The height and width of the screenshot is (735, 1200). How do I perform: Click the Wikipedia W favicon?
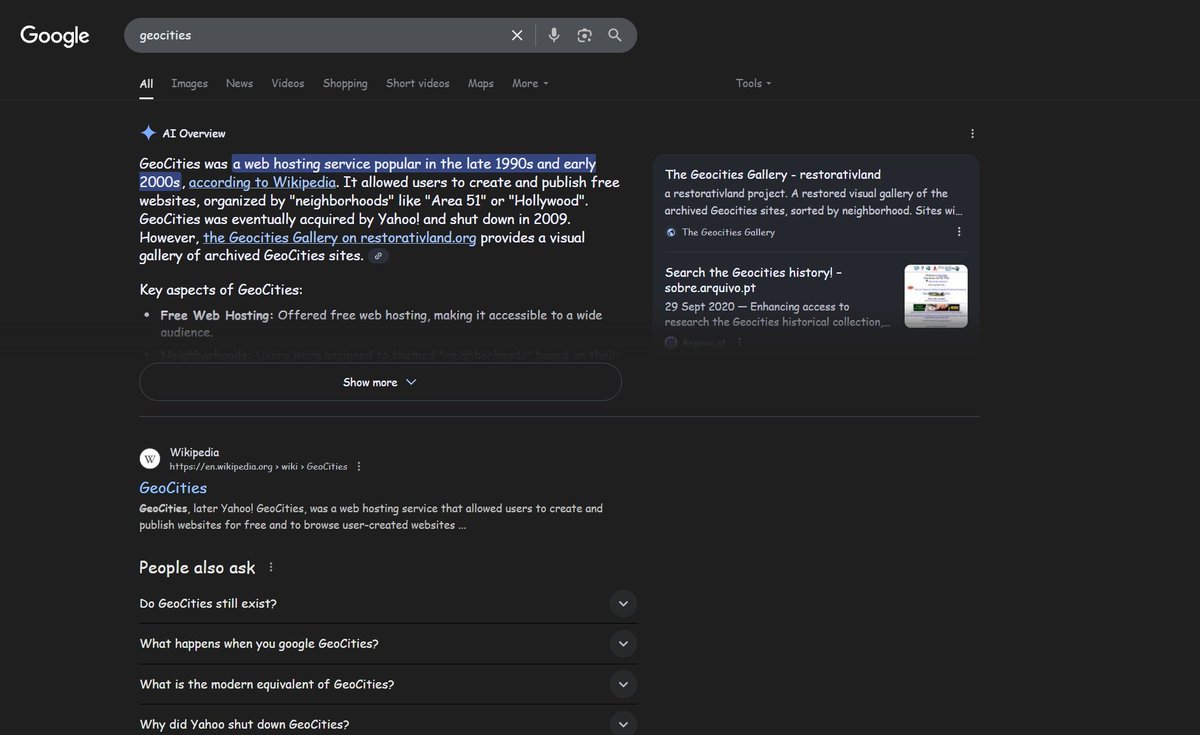point(150,459)
